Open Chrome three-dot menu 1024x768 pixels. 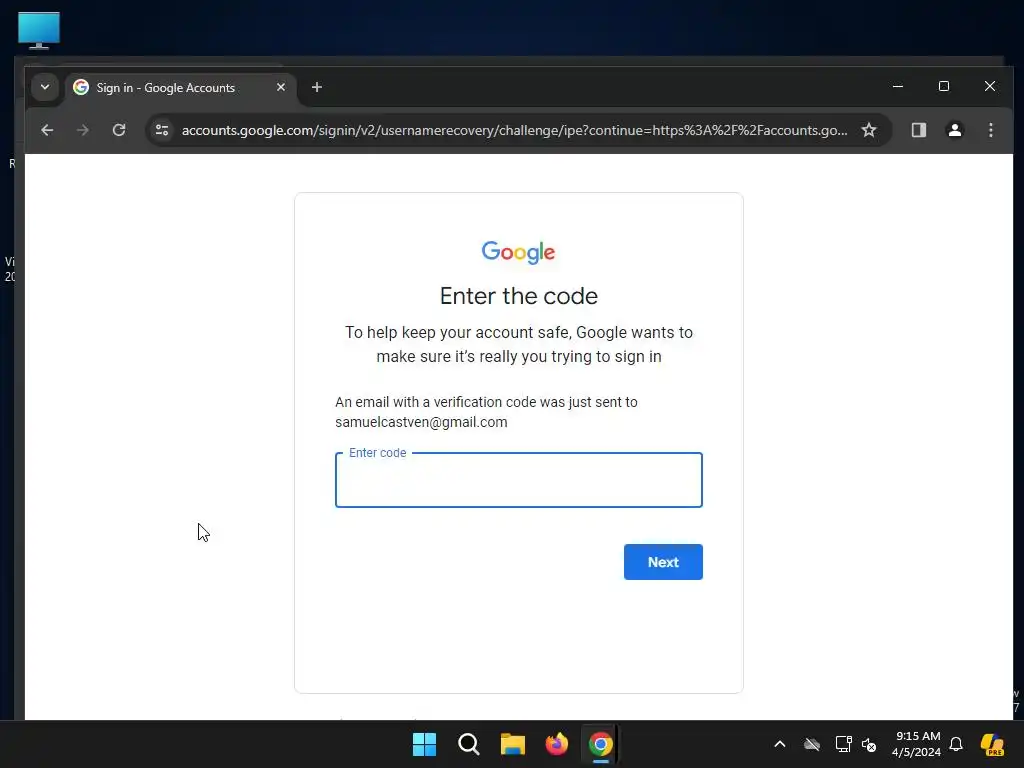[991, 130]
